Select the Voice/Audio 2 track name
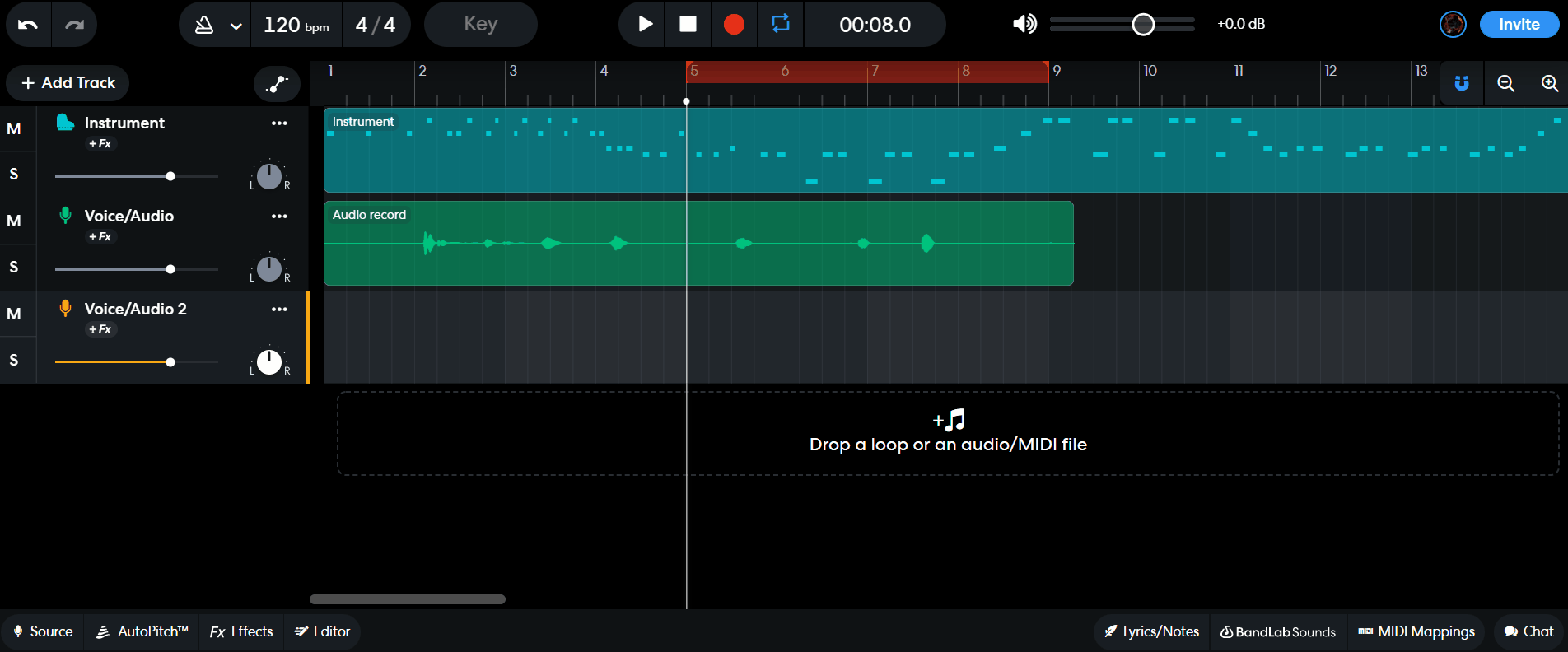 136,309
